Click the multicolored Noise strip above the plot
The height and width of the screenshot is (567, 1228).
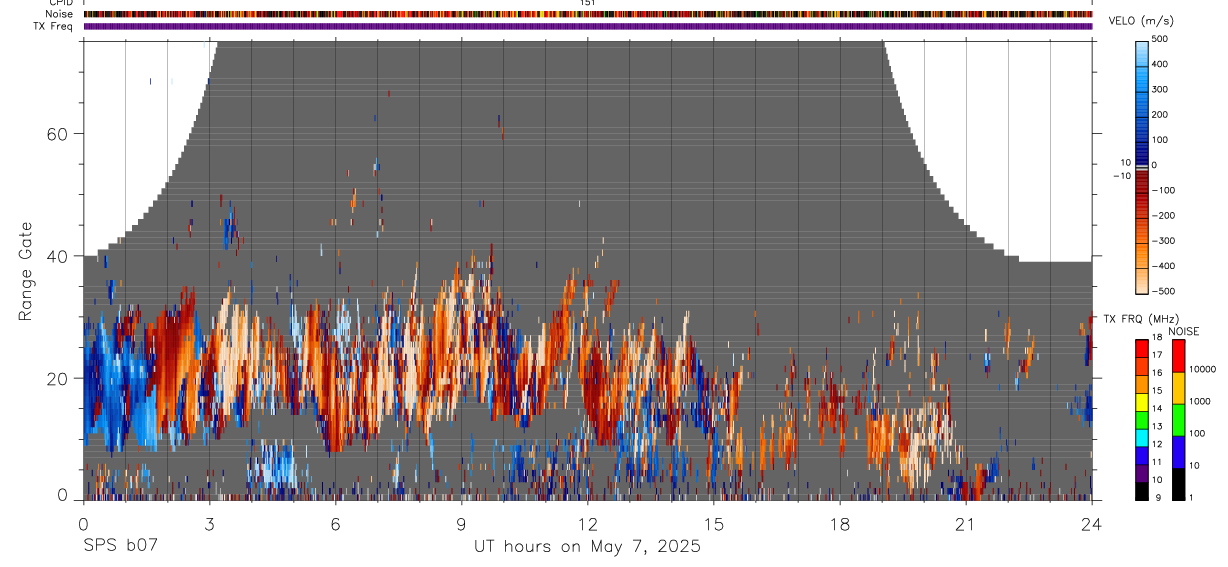pos(588,14)
